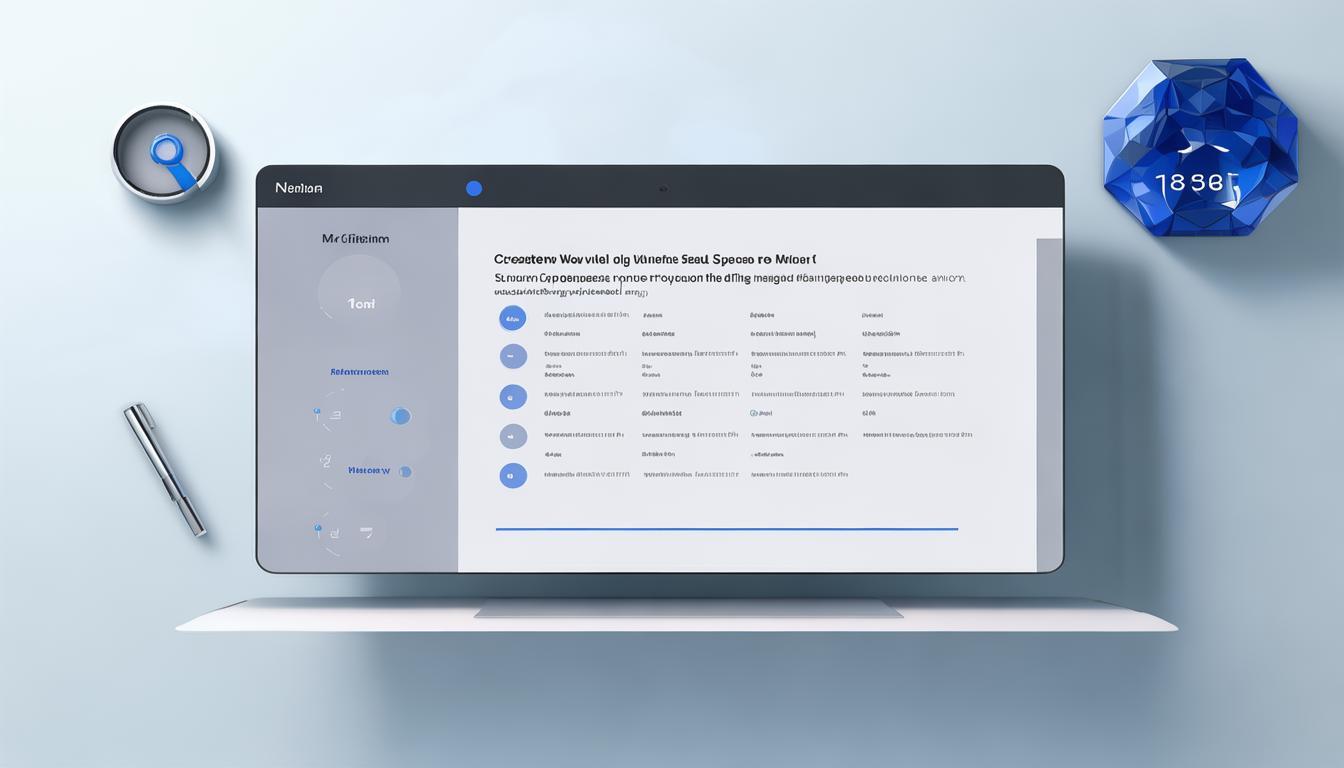
Task: Toggle the blue switch in first sidebar row
Action: (x=400, y=416)
